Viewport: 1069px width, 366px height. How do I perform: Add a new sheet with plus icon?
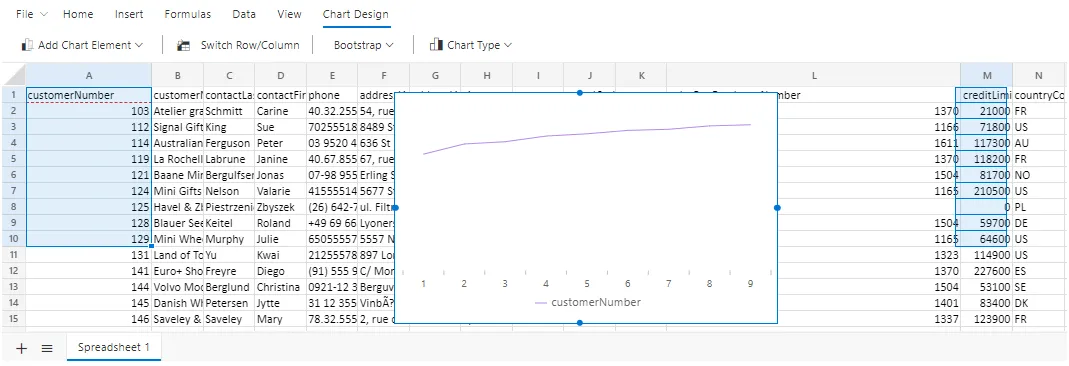[22, 348]
